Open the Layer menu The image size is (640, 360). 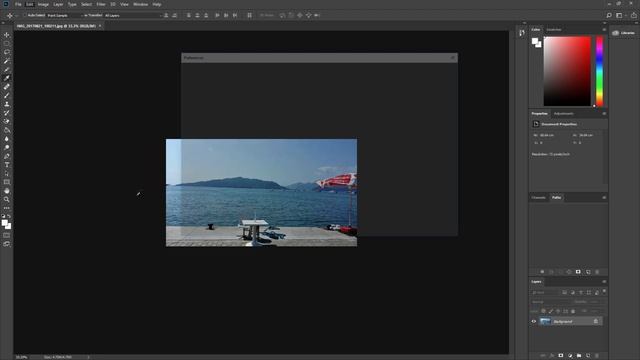[x=58, y=4]
